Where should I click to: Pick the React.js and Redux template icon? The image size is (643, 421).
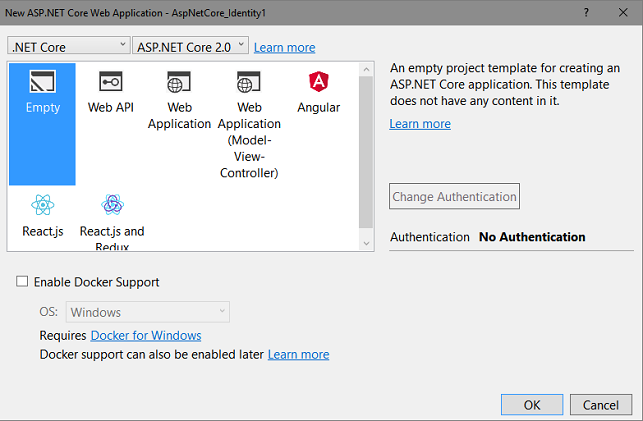[112, 205]
